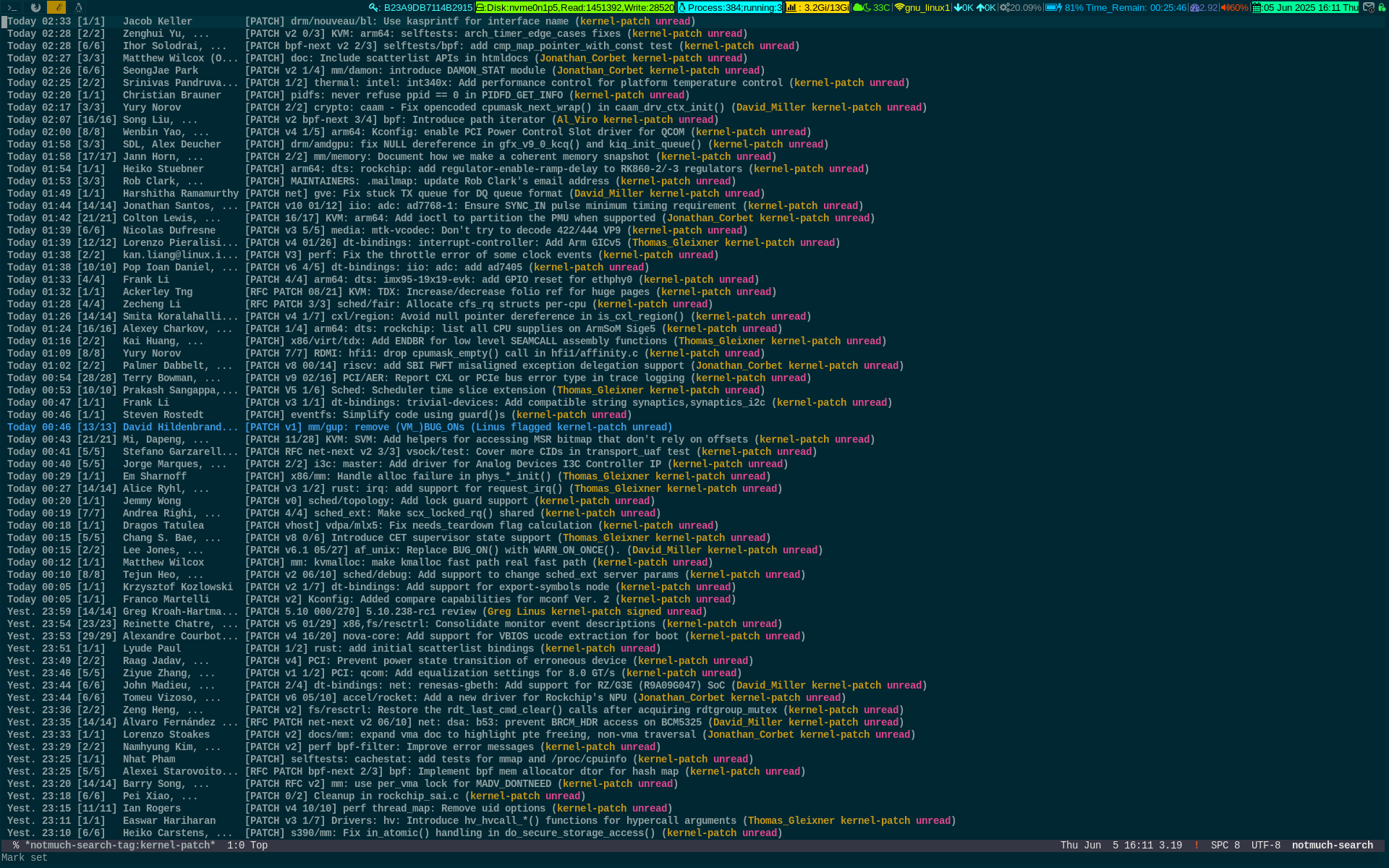Click the download speed arrow indicator
1389x868 pixels.
click(x=963, y=7)
